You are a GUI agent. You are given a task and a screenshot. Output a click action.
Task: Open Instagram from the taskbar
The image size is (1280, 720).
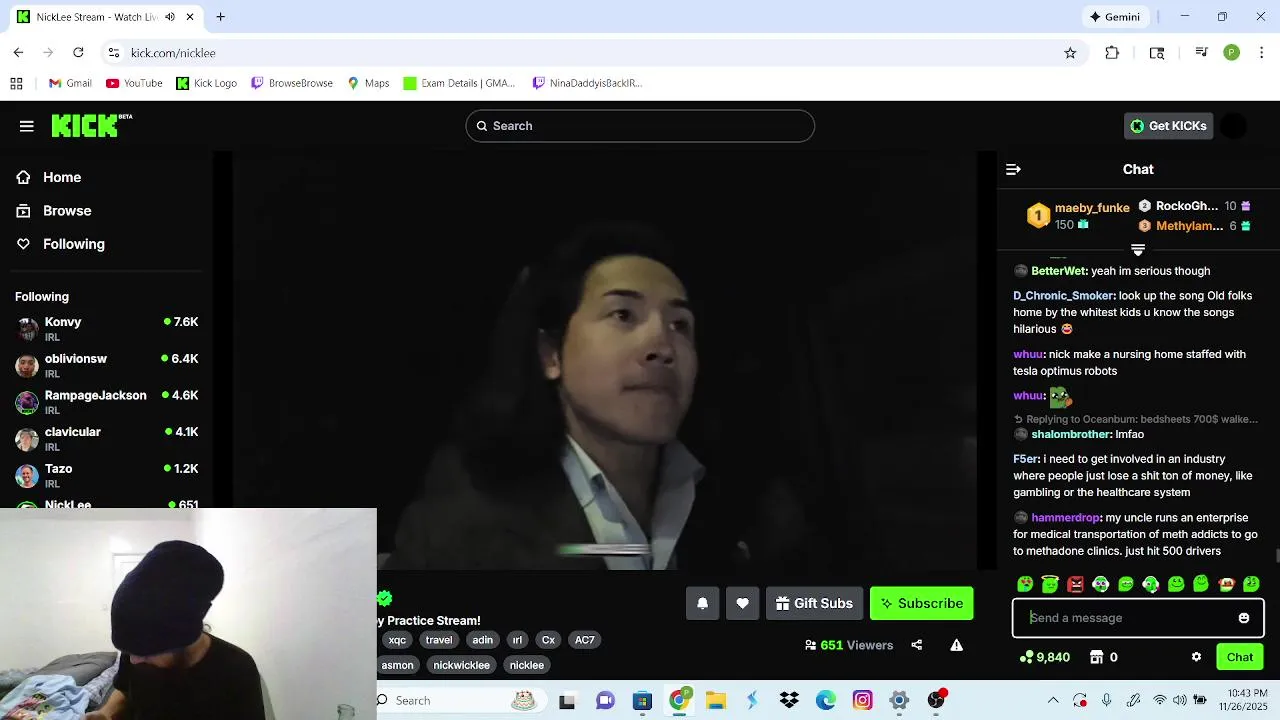pos(862,700)
